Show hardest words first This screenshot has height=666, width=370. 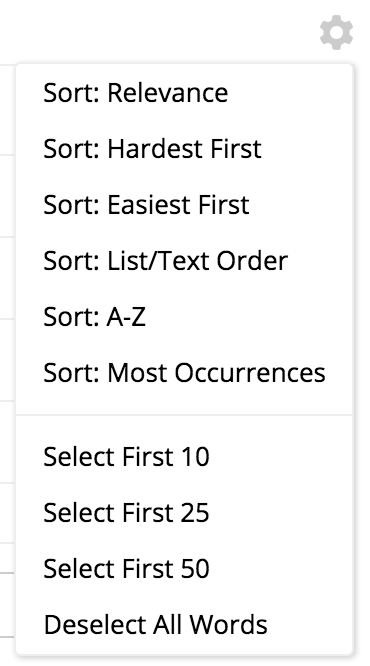pyautogui.click(x=184, y=149)
